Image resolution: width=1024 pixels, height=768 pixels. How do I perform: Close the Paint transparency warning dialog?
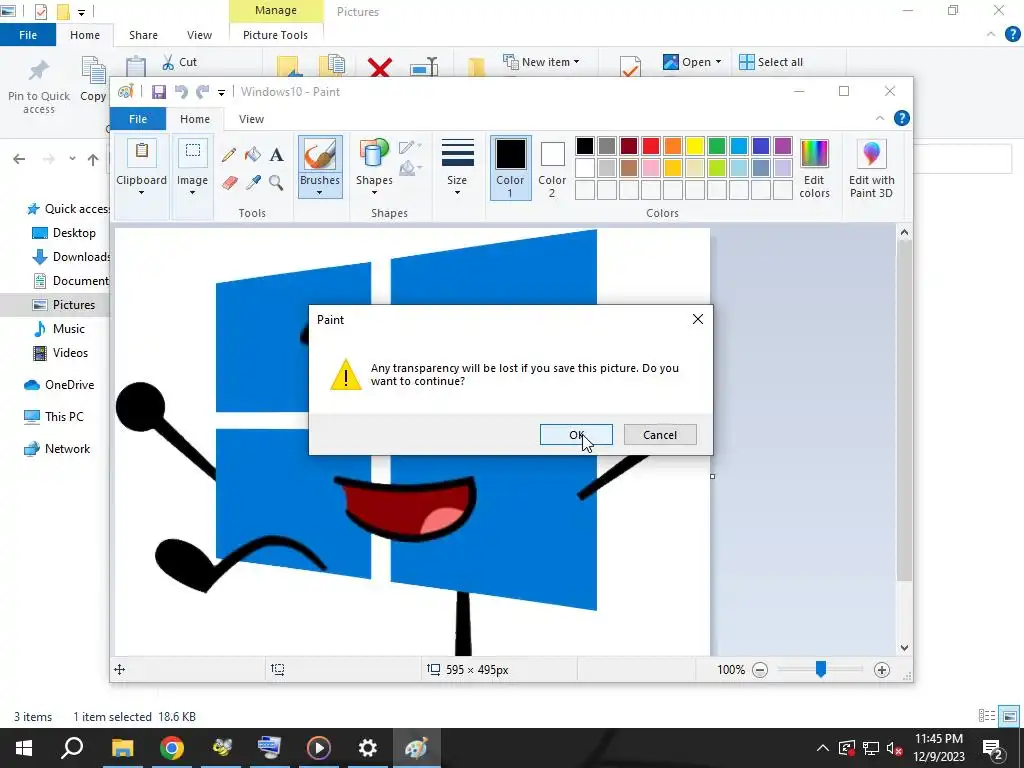(697, 319)
